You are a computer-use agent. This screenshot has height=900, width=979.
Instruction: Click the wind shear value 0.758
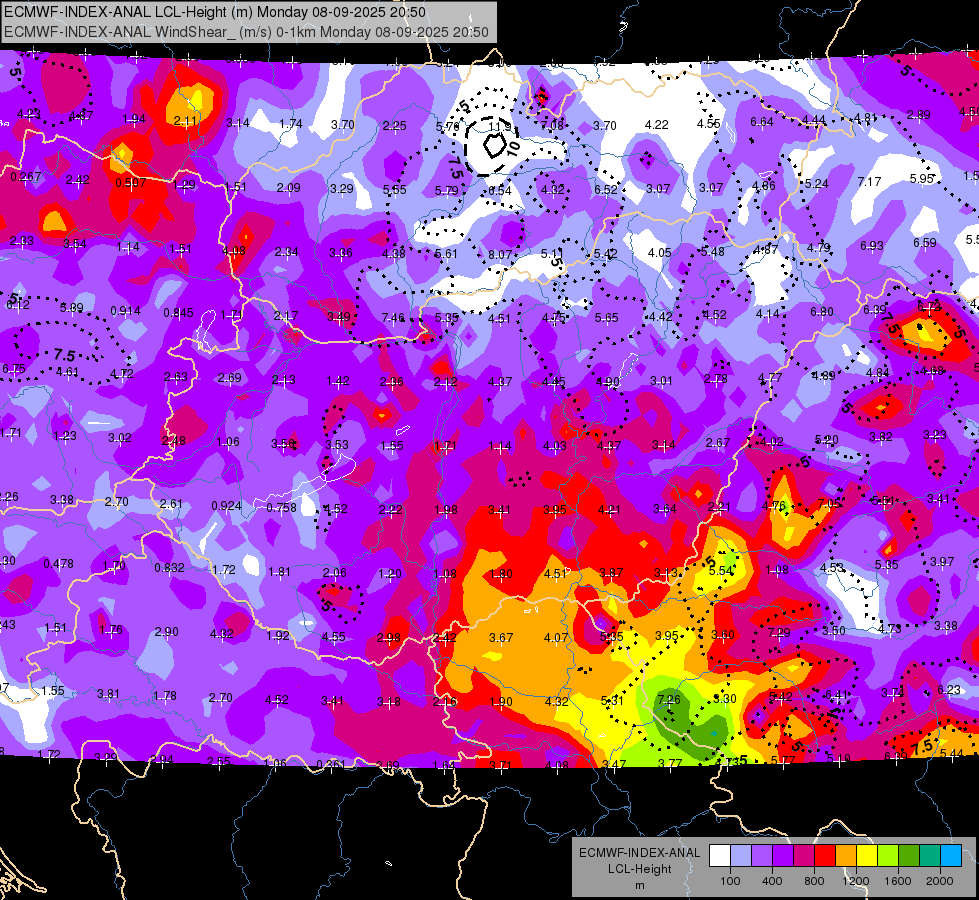[x=282, y=507]
